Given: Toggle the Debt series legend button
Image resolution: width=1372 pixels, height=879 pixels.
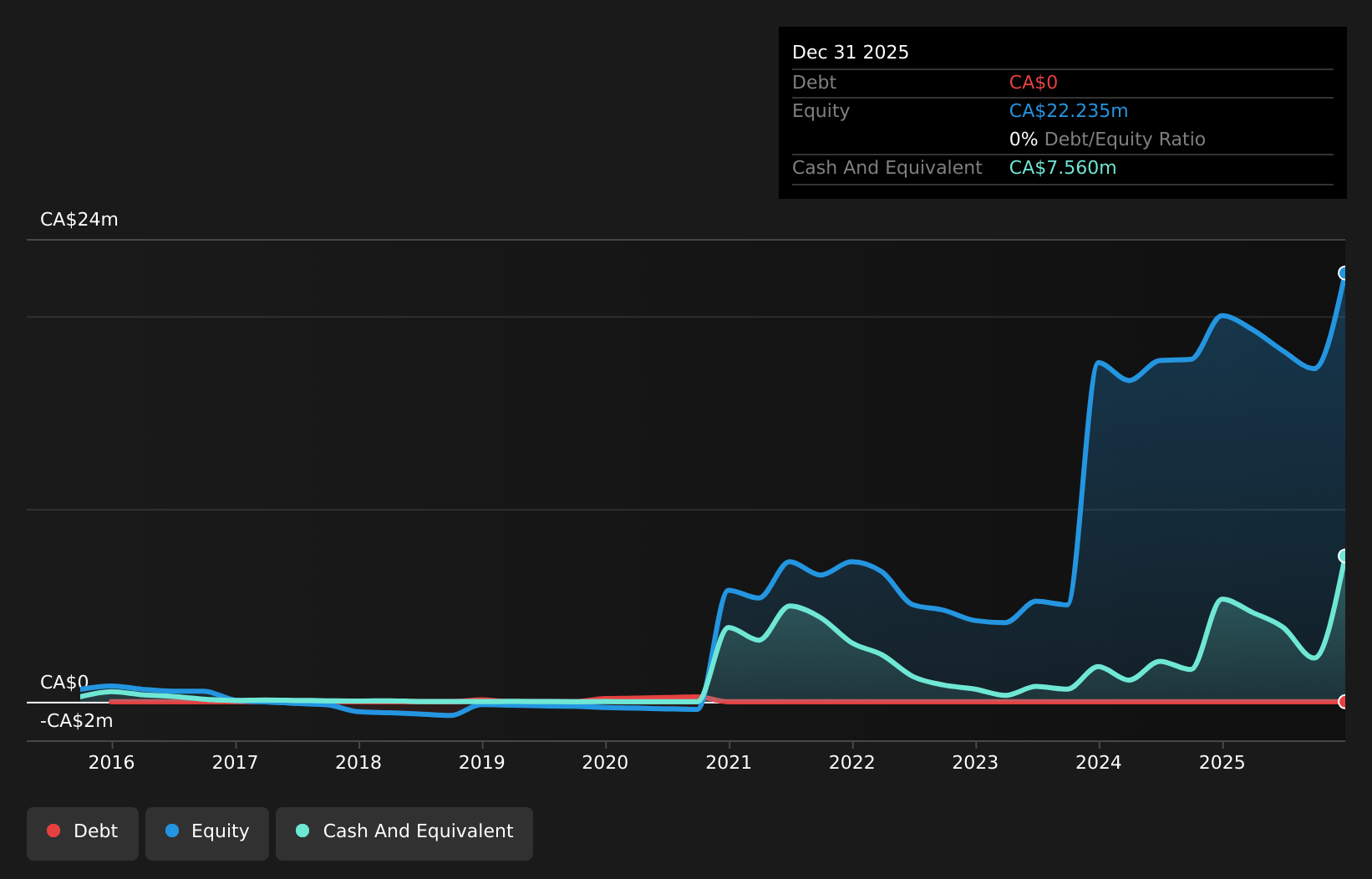Looking at the screenshot, I should coord(83,833).
